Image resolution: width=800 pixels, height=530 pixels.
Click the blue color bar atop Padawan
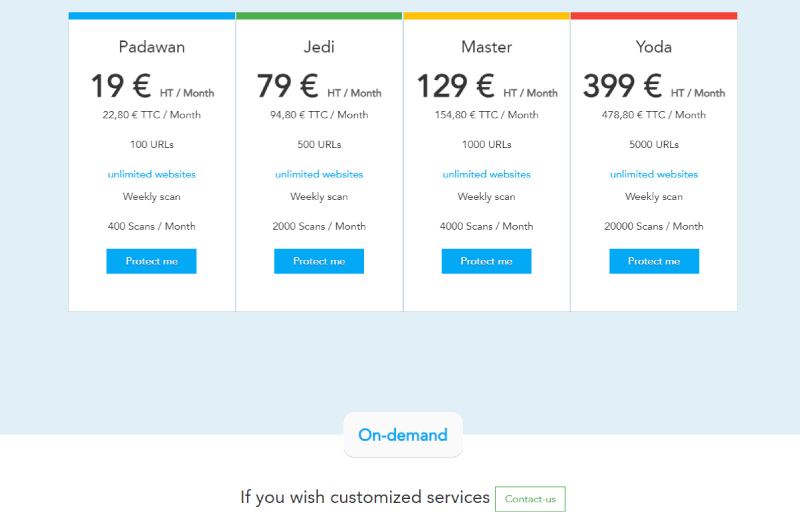(152, 16)
